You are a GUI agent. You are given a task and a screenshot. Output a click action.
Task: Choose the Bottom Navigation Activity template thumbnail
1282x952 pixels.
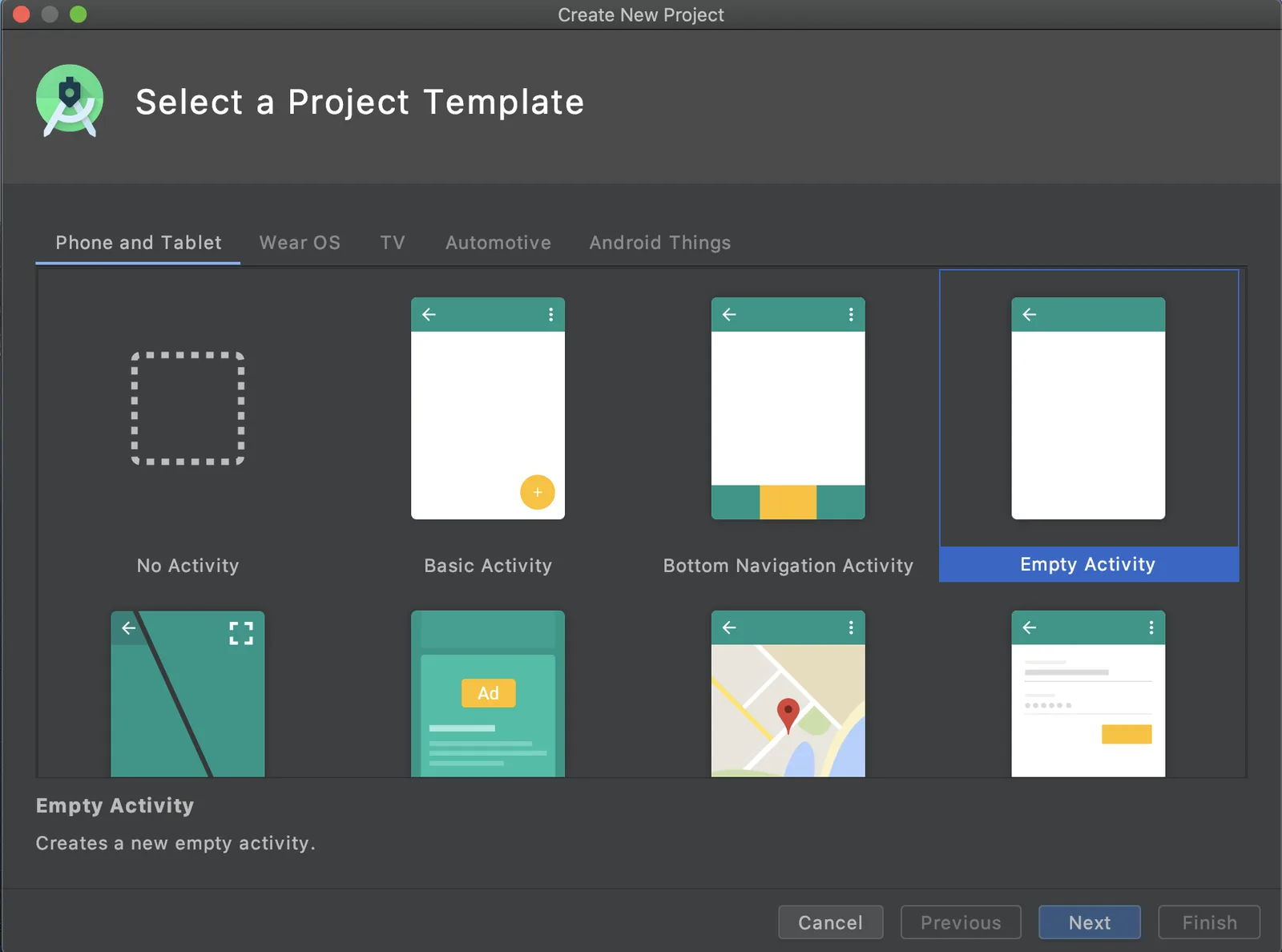coord(788,409)
